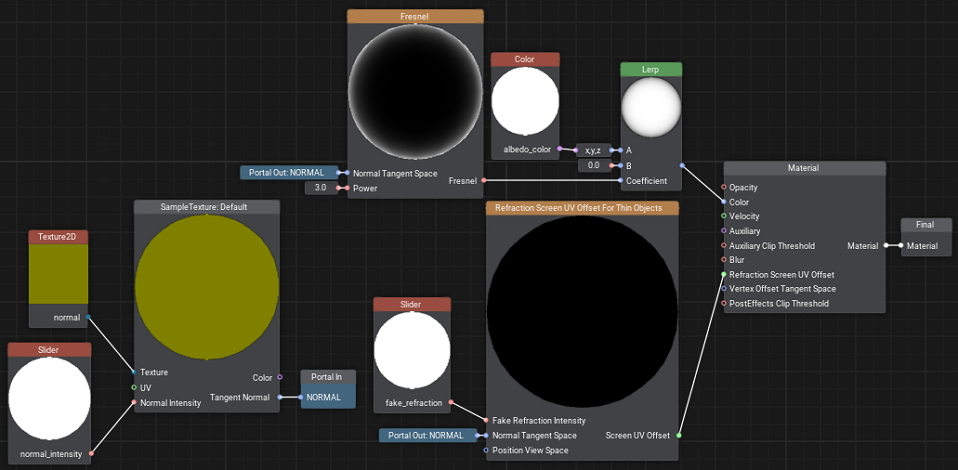Click the Opacity input port on Material
The image size is (958, 470).
click(x=724, y=187)
